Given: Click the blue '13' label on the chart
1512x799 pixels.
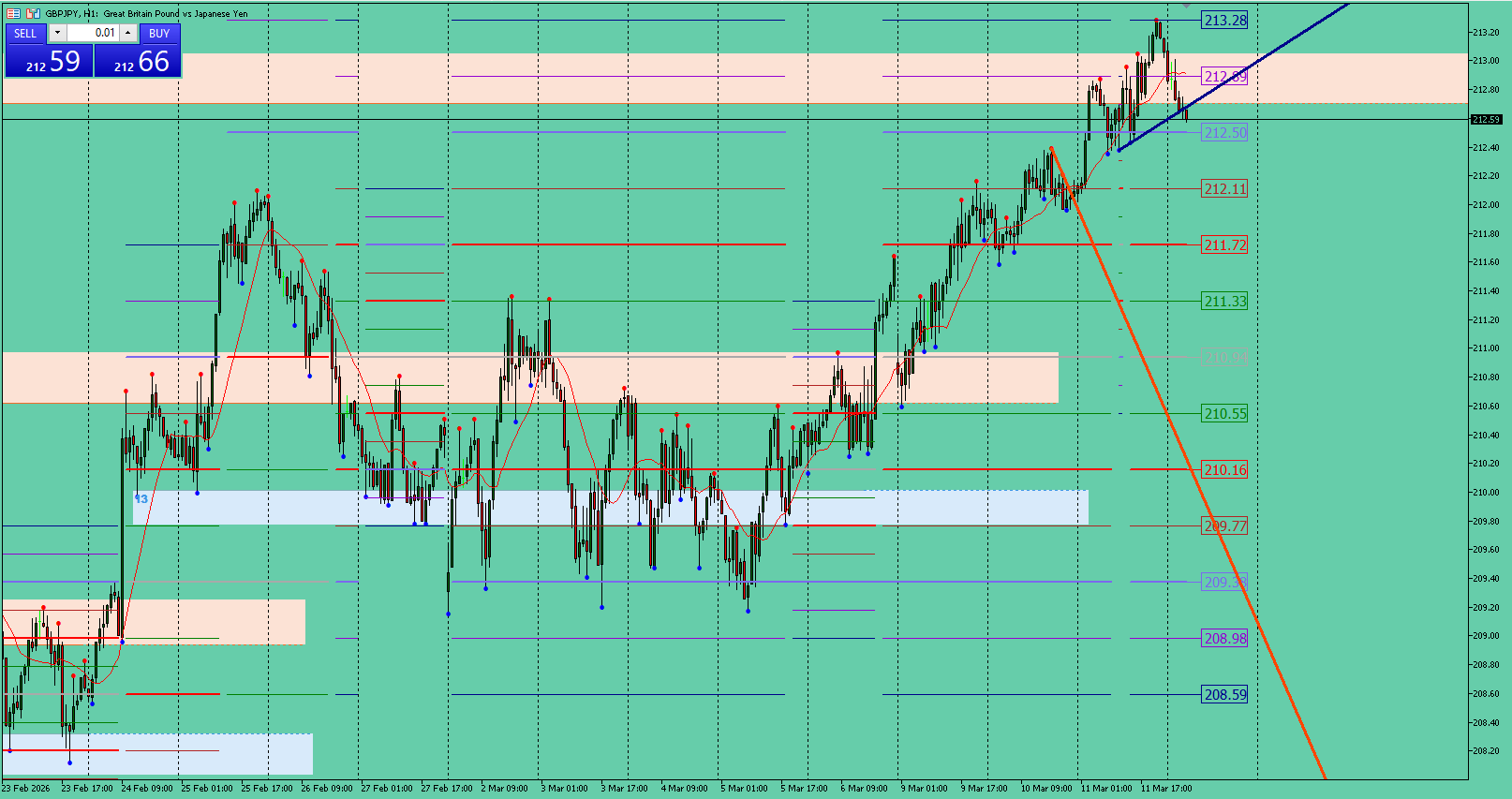Looking at the screenshot, I should tap(141, 499).
